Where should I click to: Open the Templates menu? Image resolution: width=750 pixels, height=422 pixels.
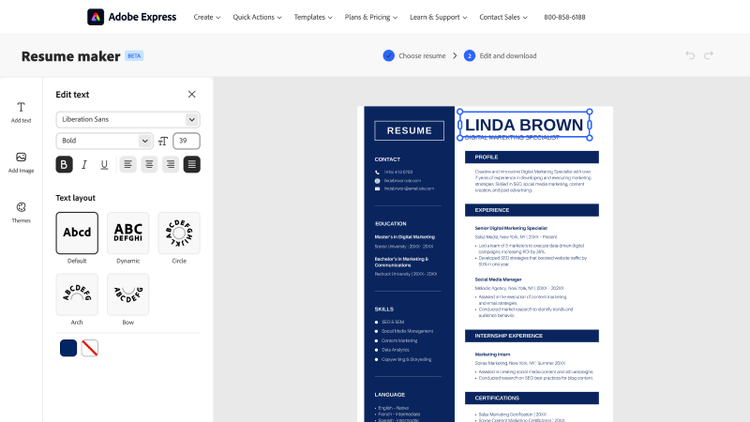pos(313,17)
